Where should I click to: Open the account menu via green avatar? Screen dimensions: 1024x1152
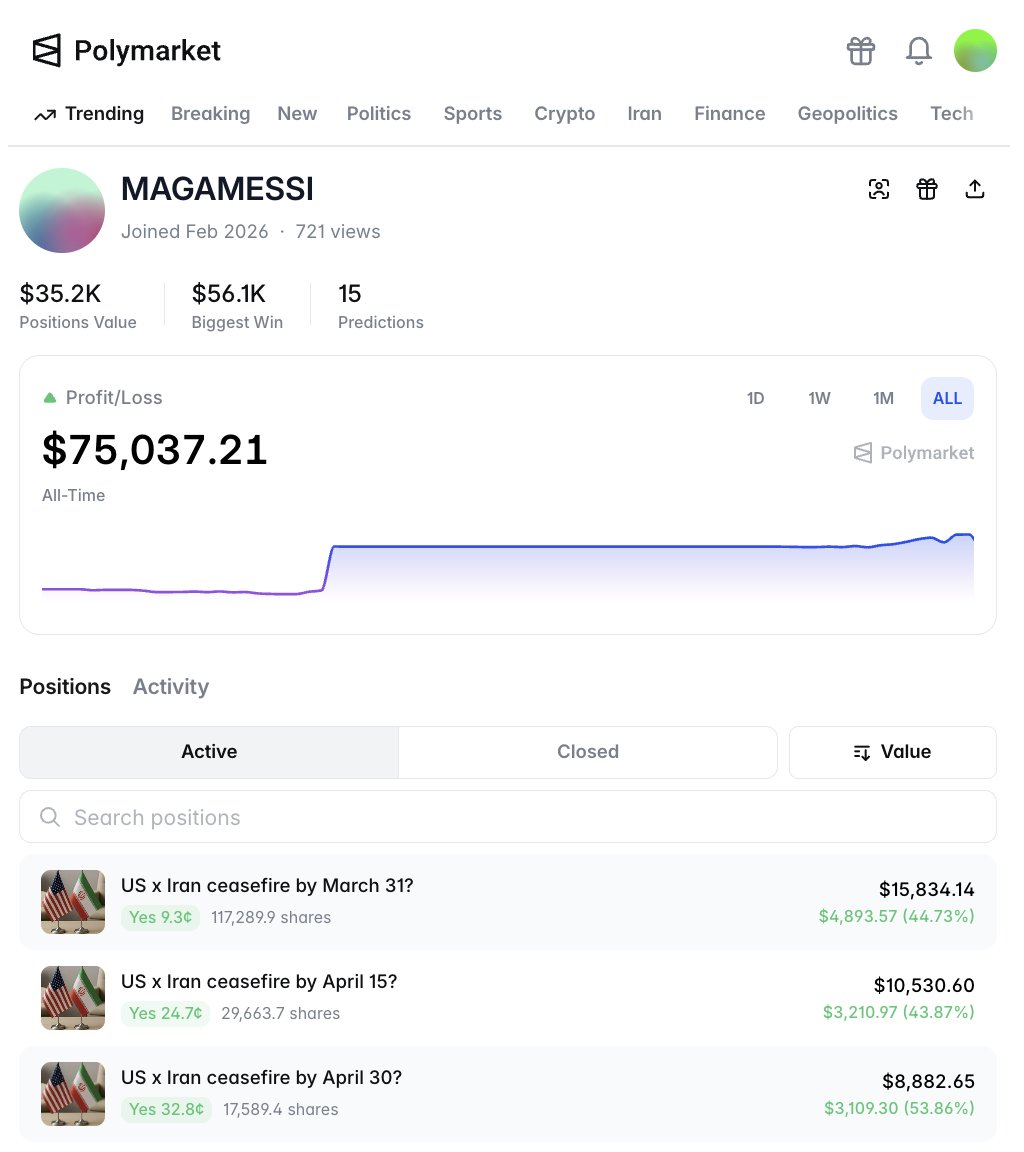[975, 50]
